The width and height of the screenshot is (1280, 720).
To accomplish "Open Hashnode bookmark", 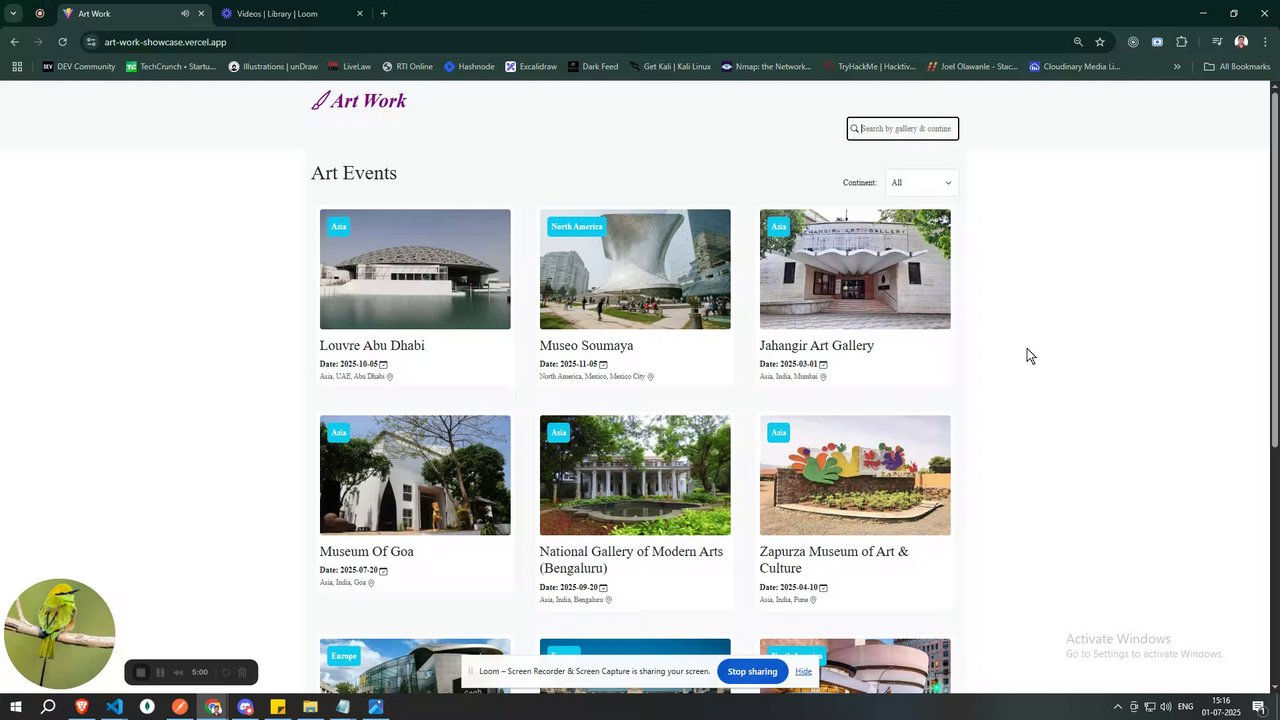I will click(x=469, y=67).
